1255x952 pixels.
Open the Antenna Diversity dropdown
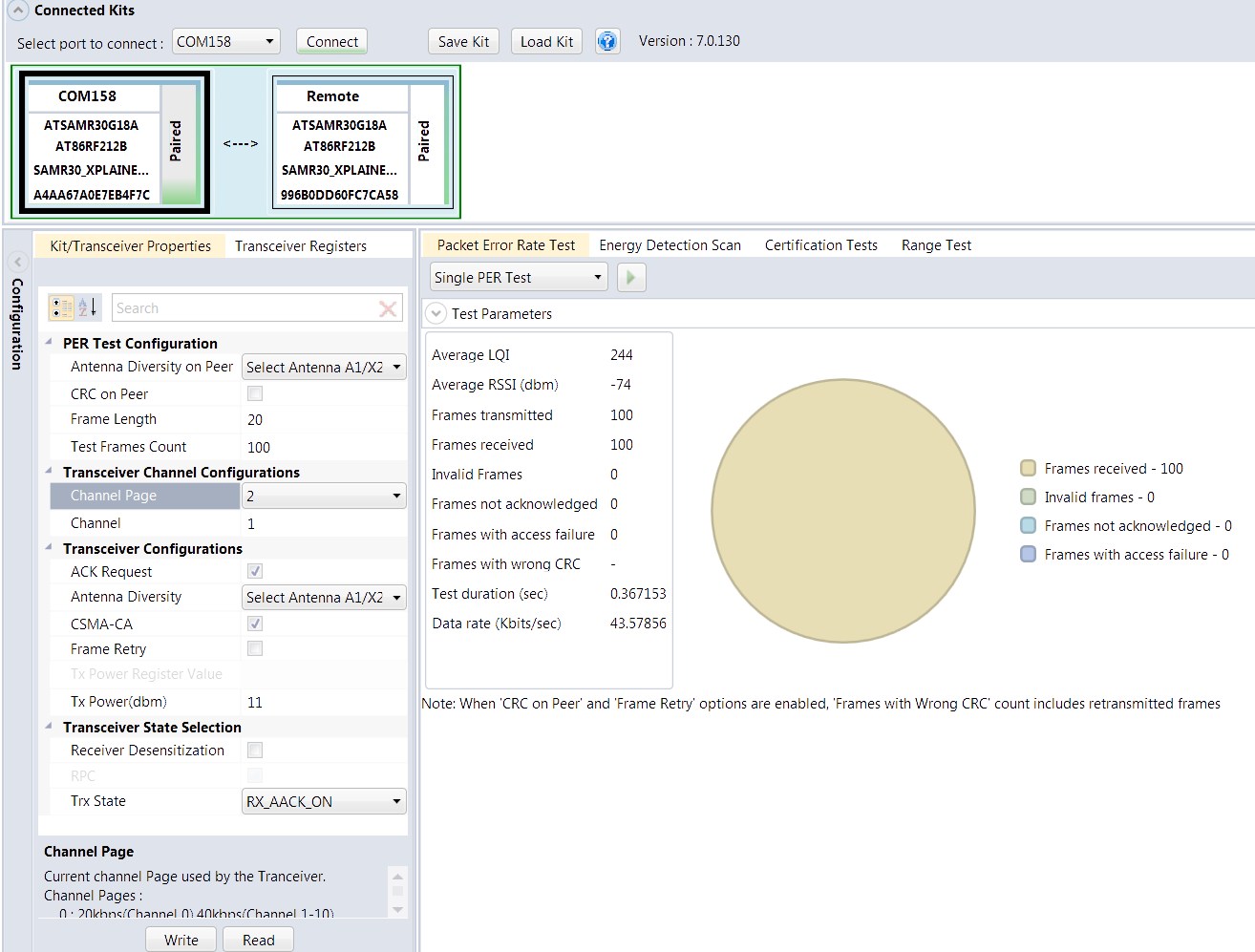[x=324, y=597]
